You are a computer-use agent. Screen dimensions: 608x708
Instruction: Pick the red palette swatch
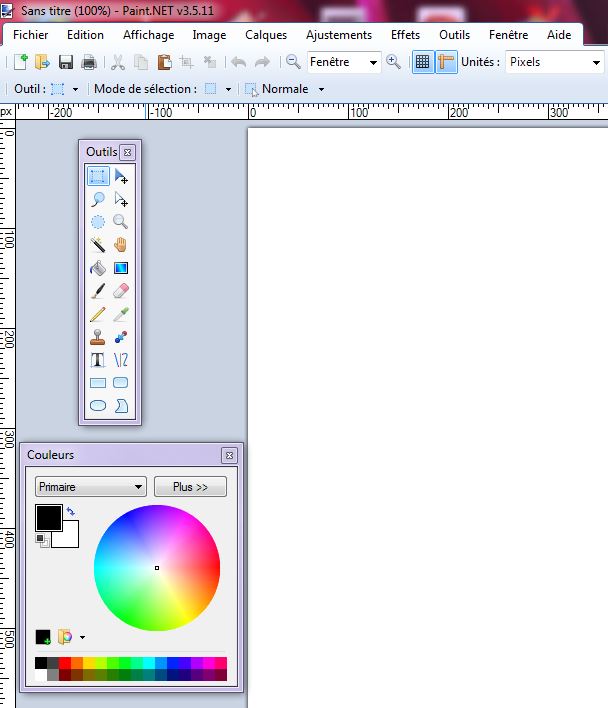coord(65,663)
